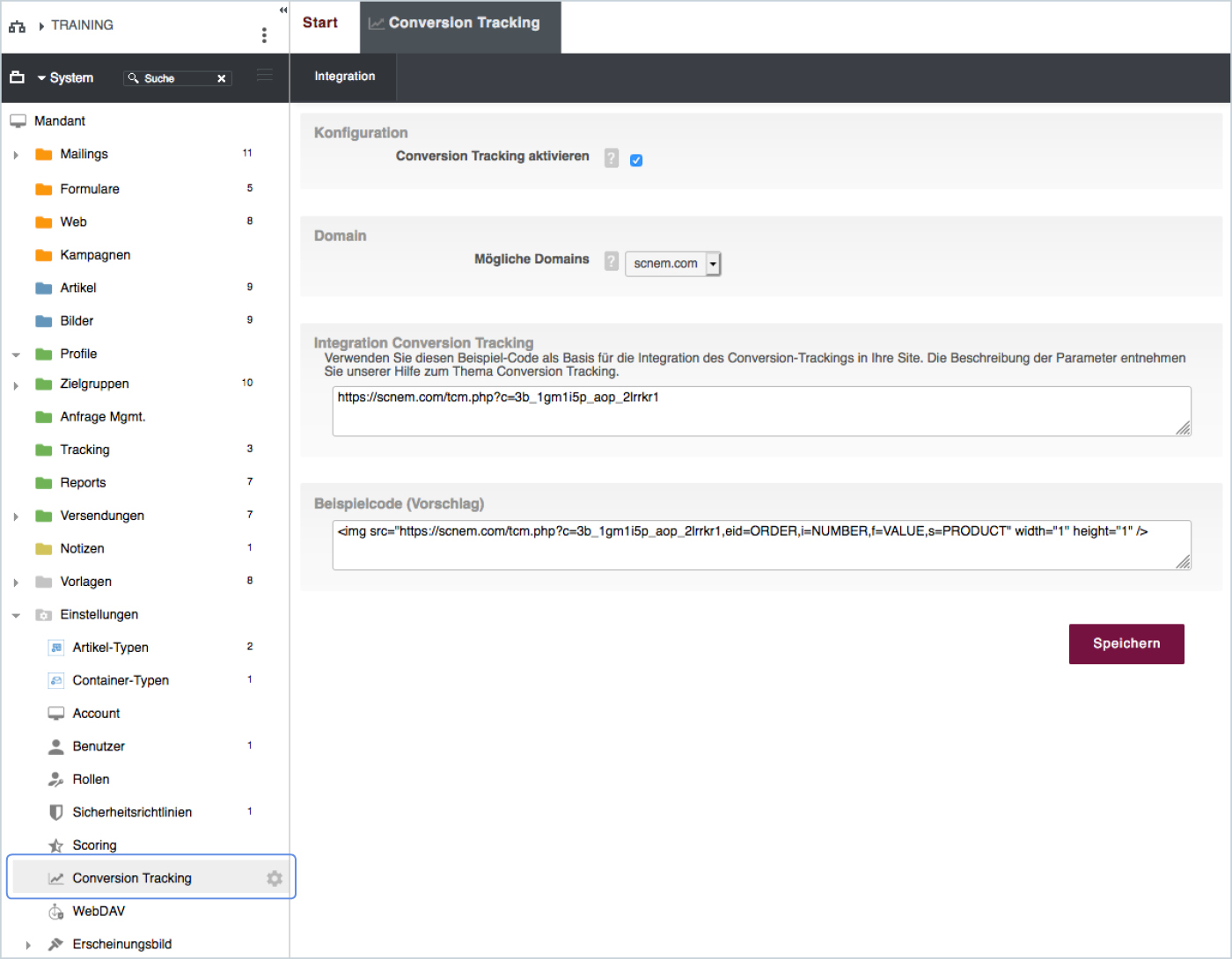Click help icon next to Conversion Tracking aktivieren

pos(612,158)
